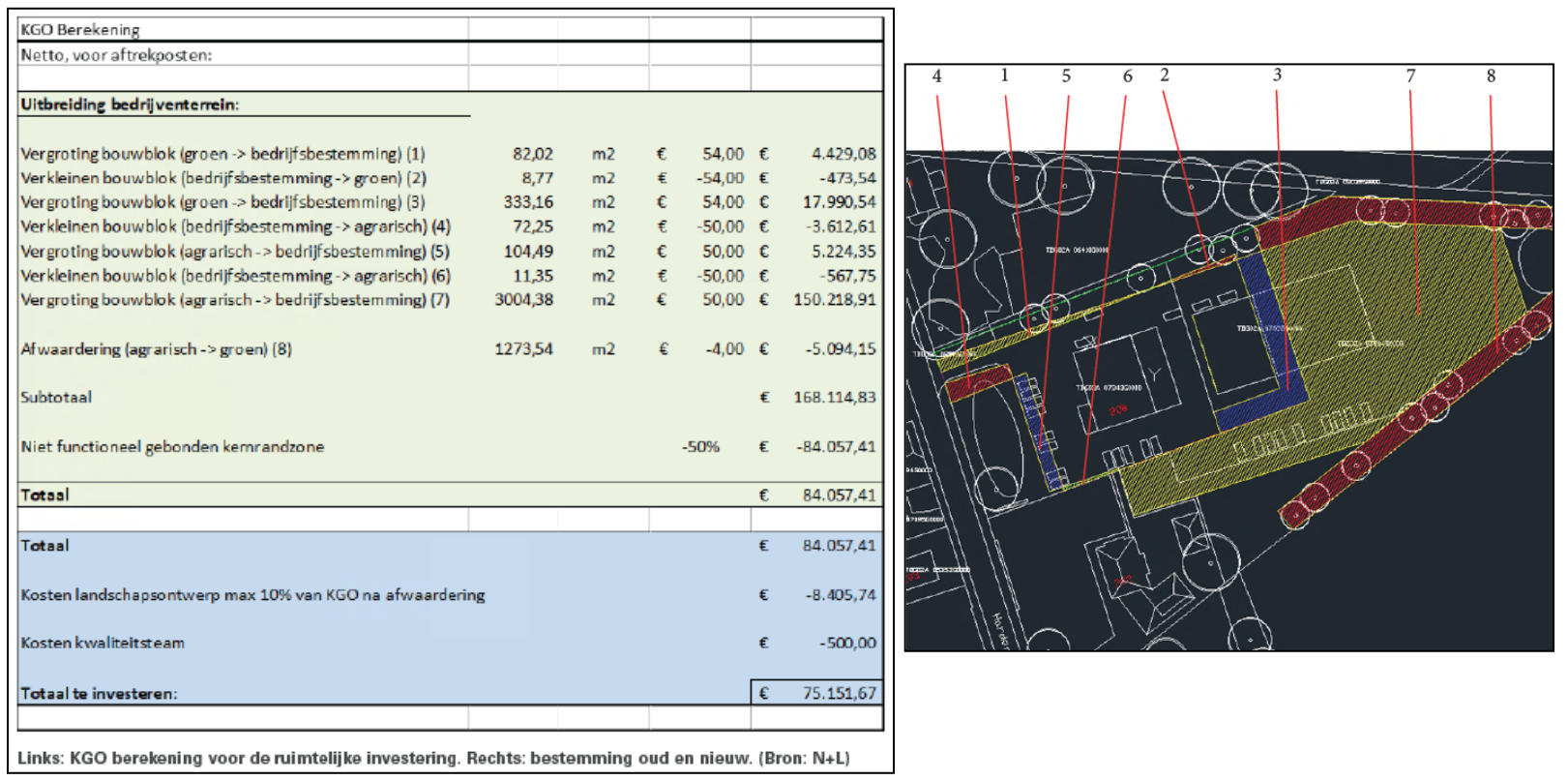This screenshot has width=1568, height=780.
Task: Select the 'Subtotaal' label
Action: 56,398
